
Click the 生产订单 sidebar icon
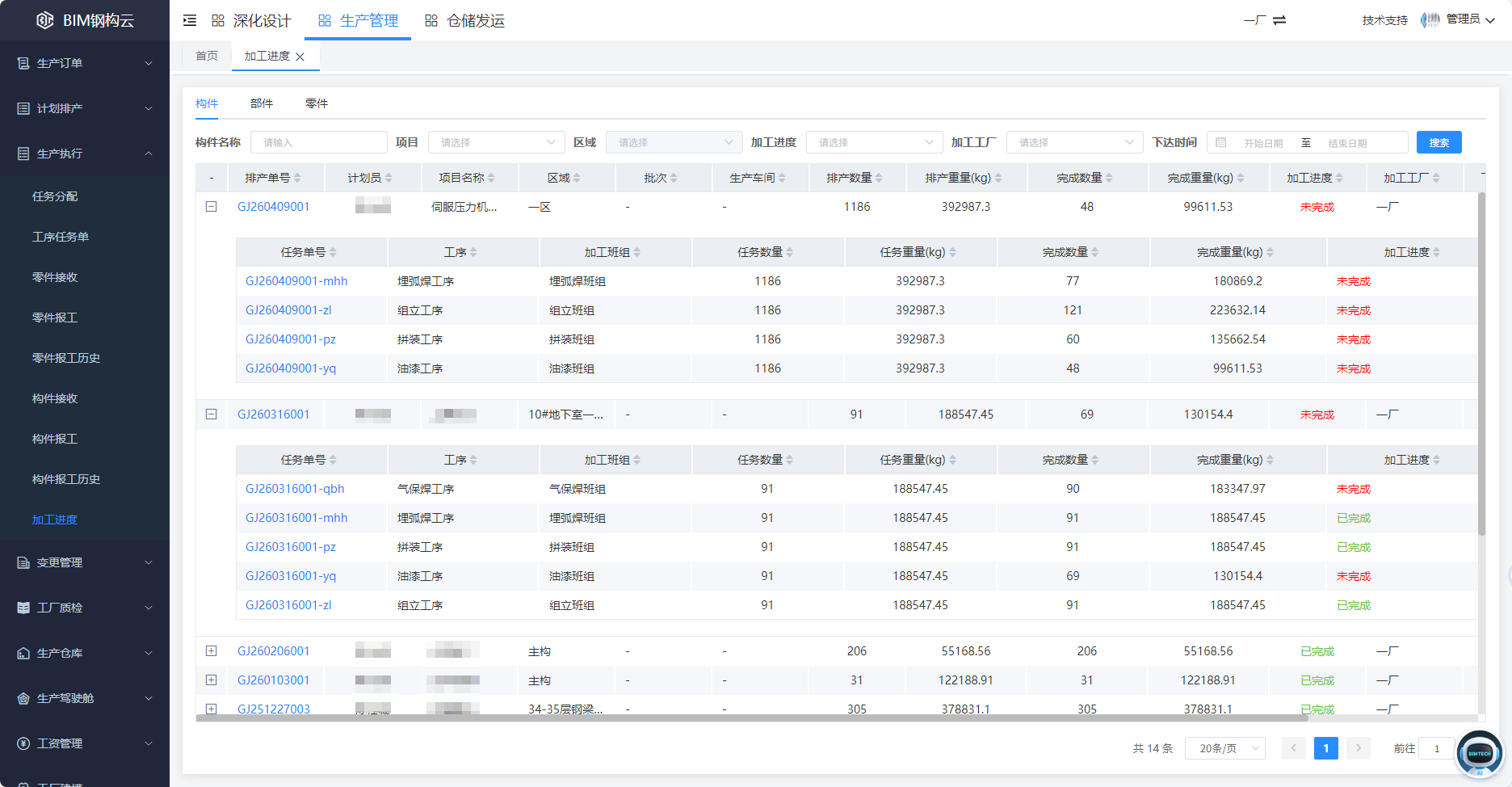click(23, 63)
